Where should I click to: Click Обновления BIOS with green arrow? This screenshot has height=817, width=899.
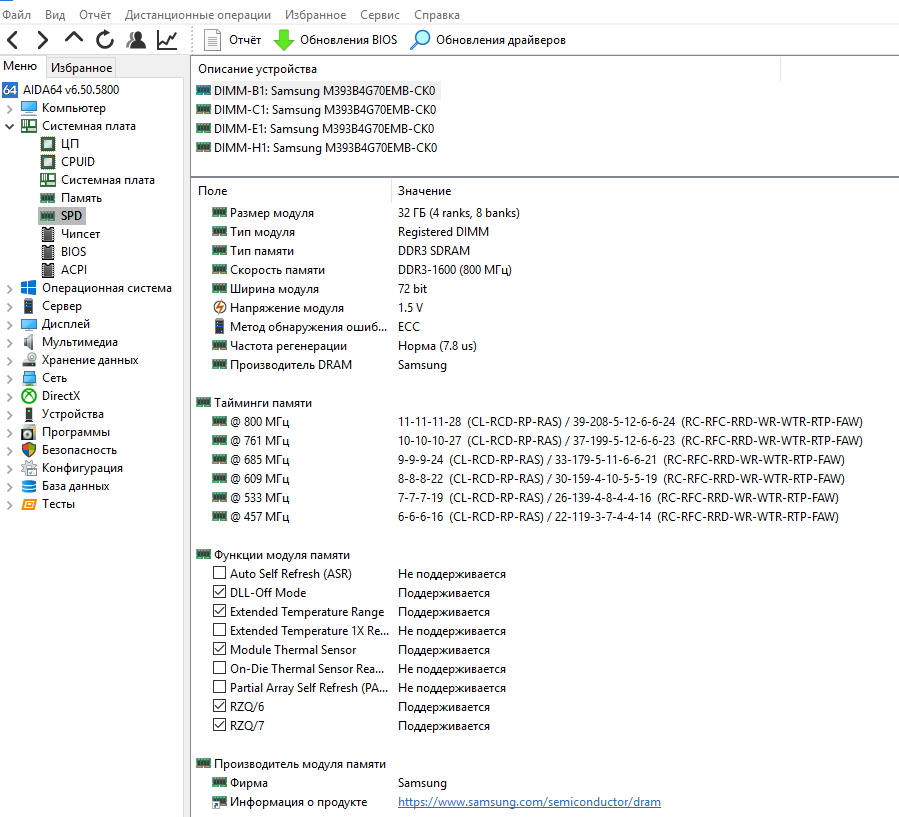coord(335,40)
